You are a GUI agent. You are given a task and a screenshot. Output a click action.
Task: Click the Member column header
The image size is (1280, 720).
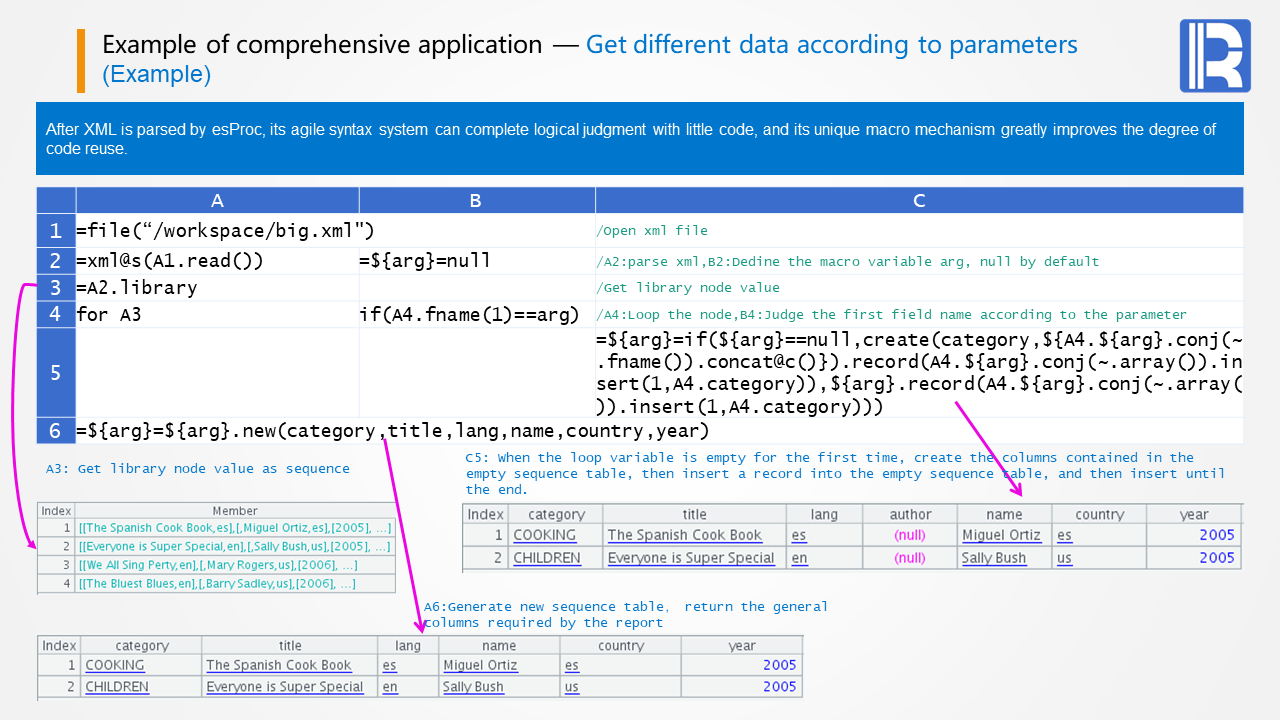tap(235, 511)
